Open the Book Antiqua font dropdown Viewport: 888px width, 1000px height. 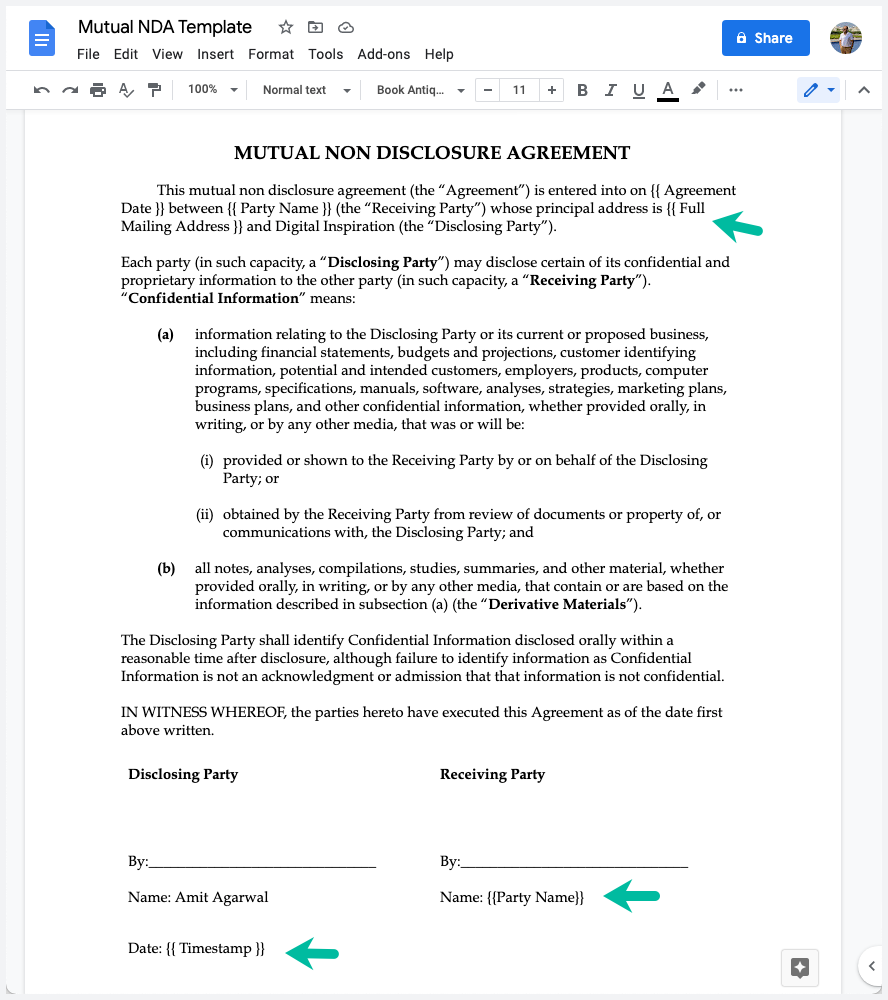pos(420,90)
